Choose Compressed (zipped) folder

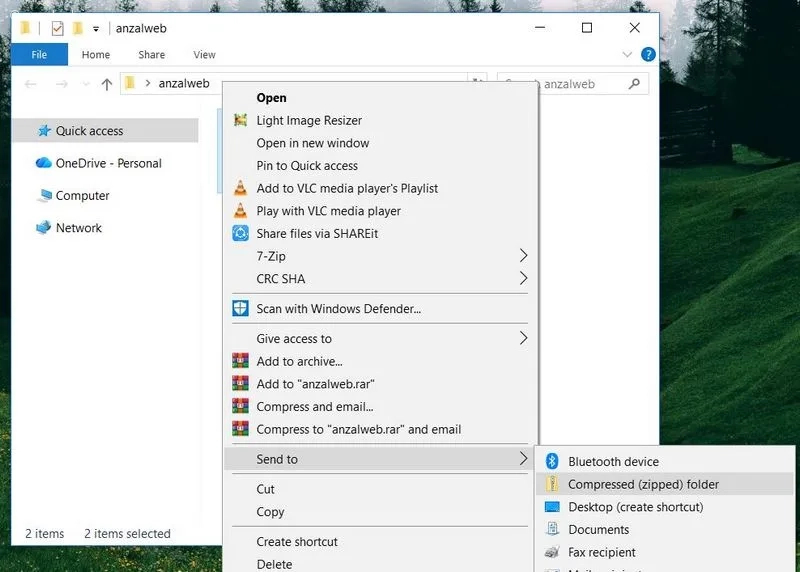(x=665, y=484)
